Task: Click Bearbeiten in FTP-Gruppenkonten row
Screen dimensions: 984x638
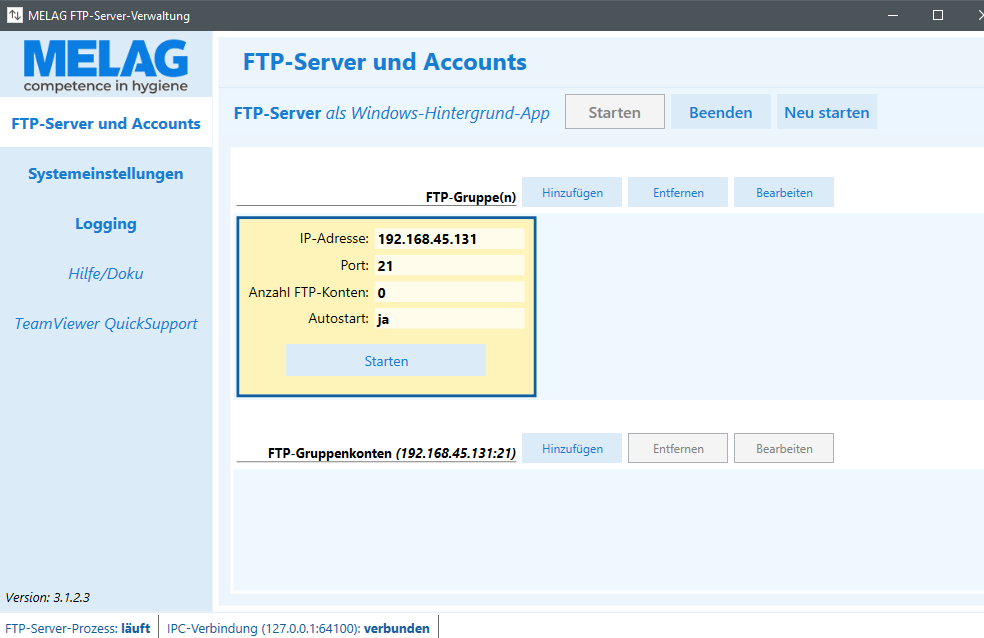Action: point(784,449)
